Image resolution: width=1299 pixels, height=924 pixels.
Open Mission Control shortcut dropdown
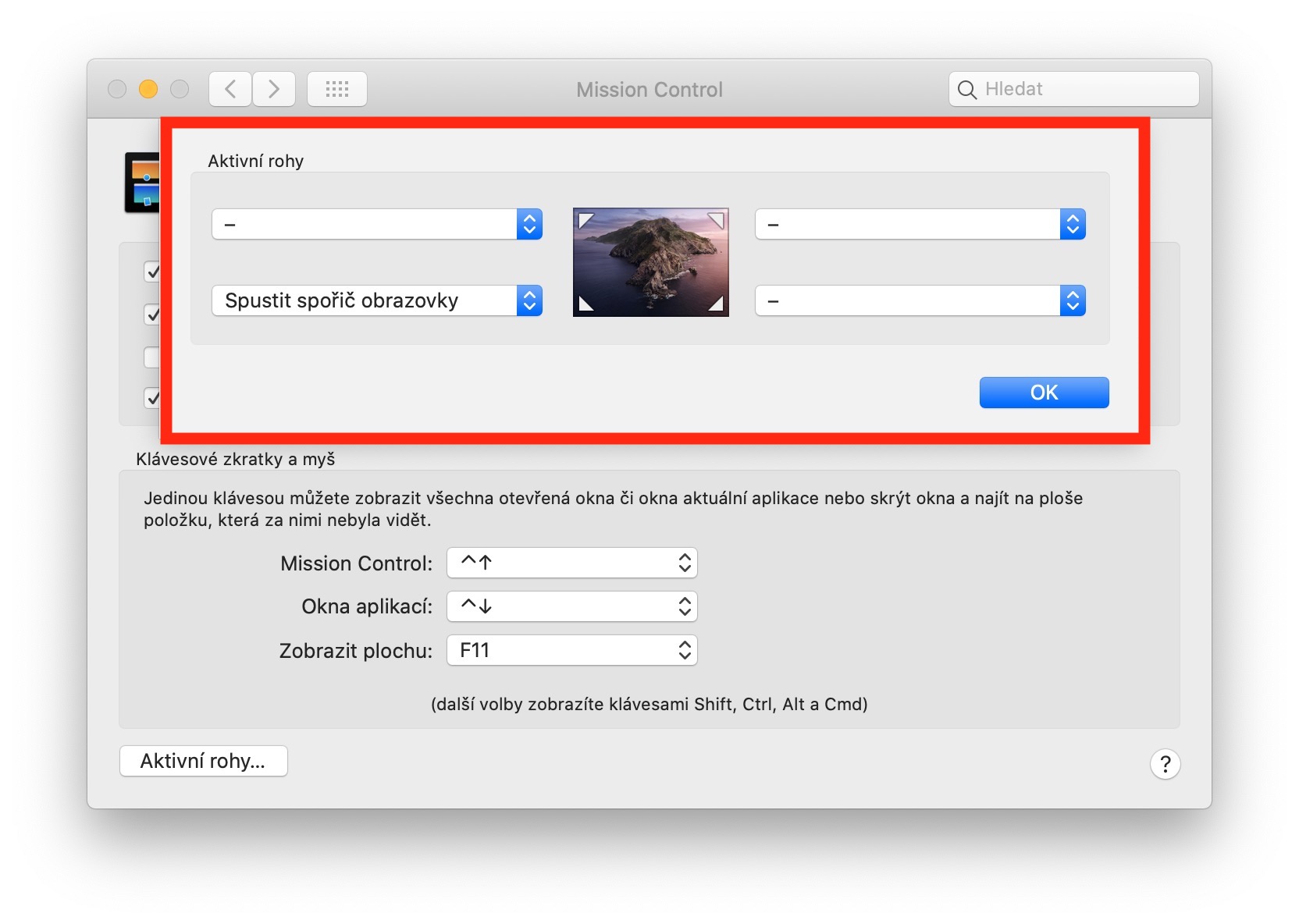pyautogui.click(x=571, y=563)
